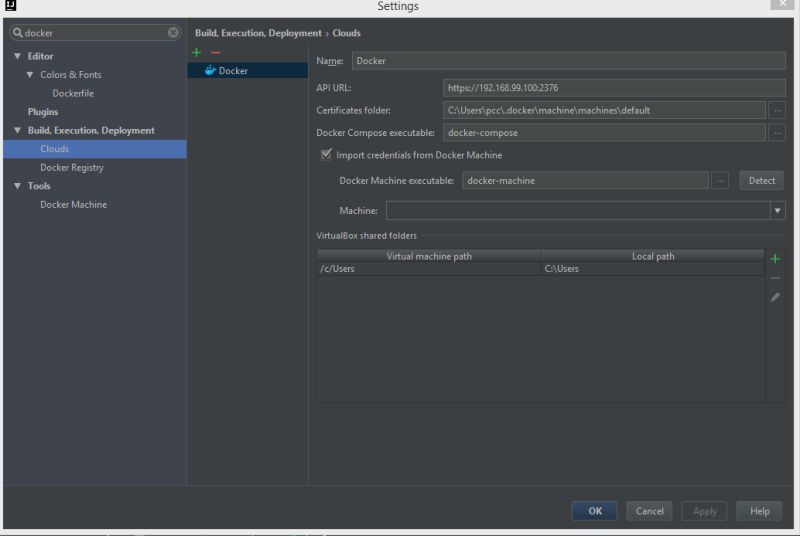Open the Plugins settings page
Image resolution: width=800 pixels, height=536 pixels.
(43, 112)
